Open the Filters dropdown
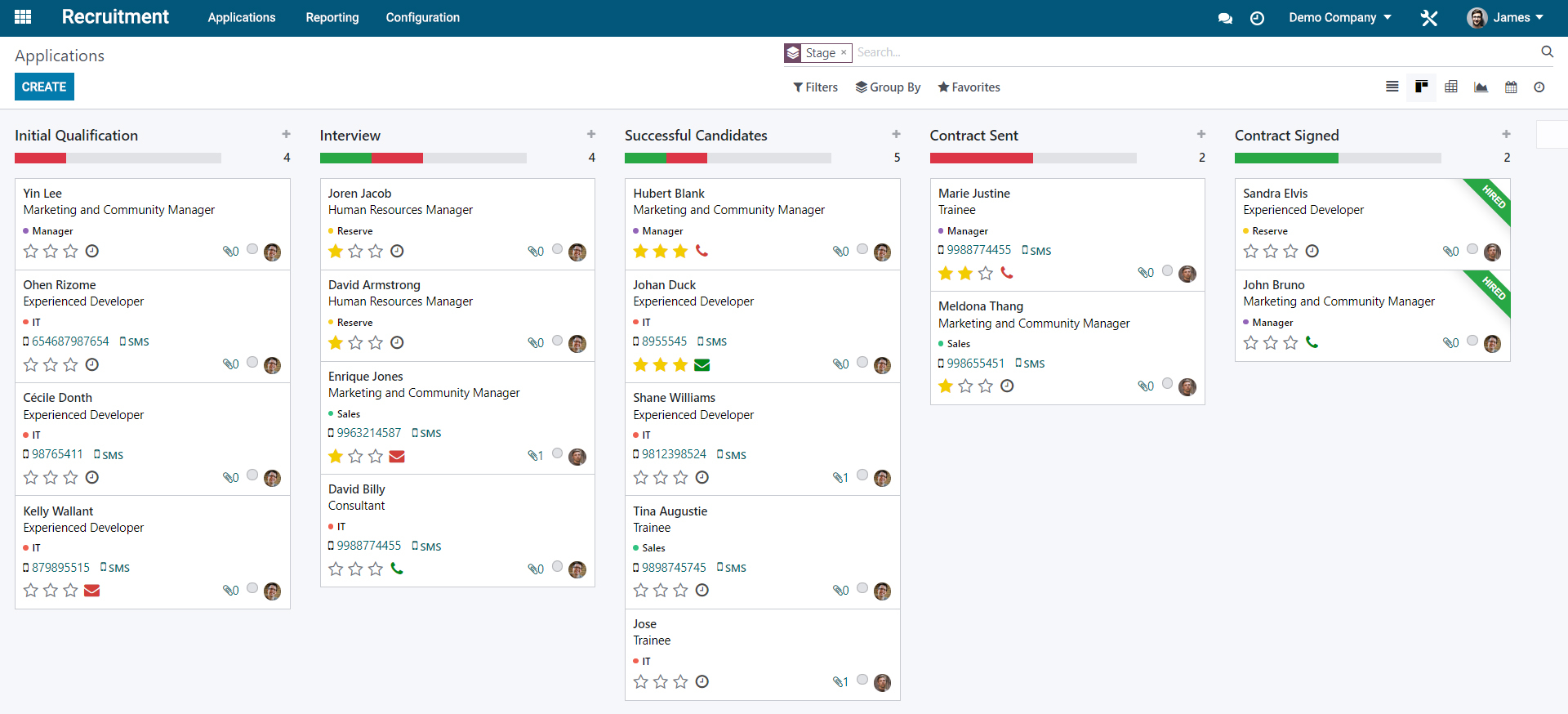Image resolution: width=1568 pixels, height=714 pixels. point(815,87)
